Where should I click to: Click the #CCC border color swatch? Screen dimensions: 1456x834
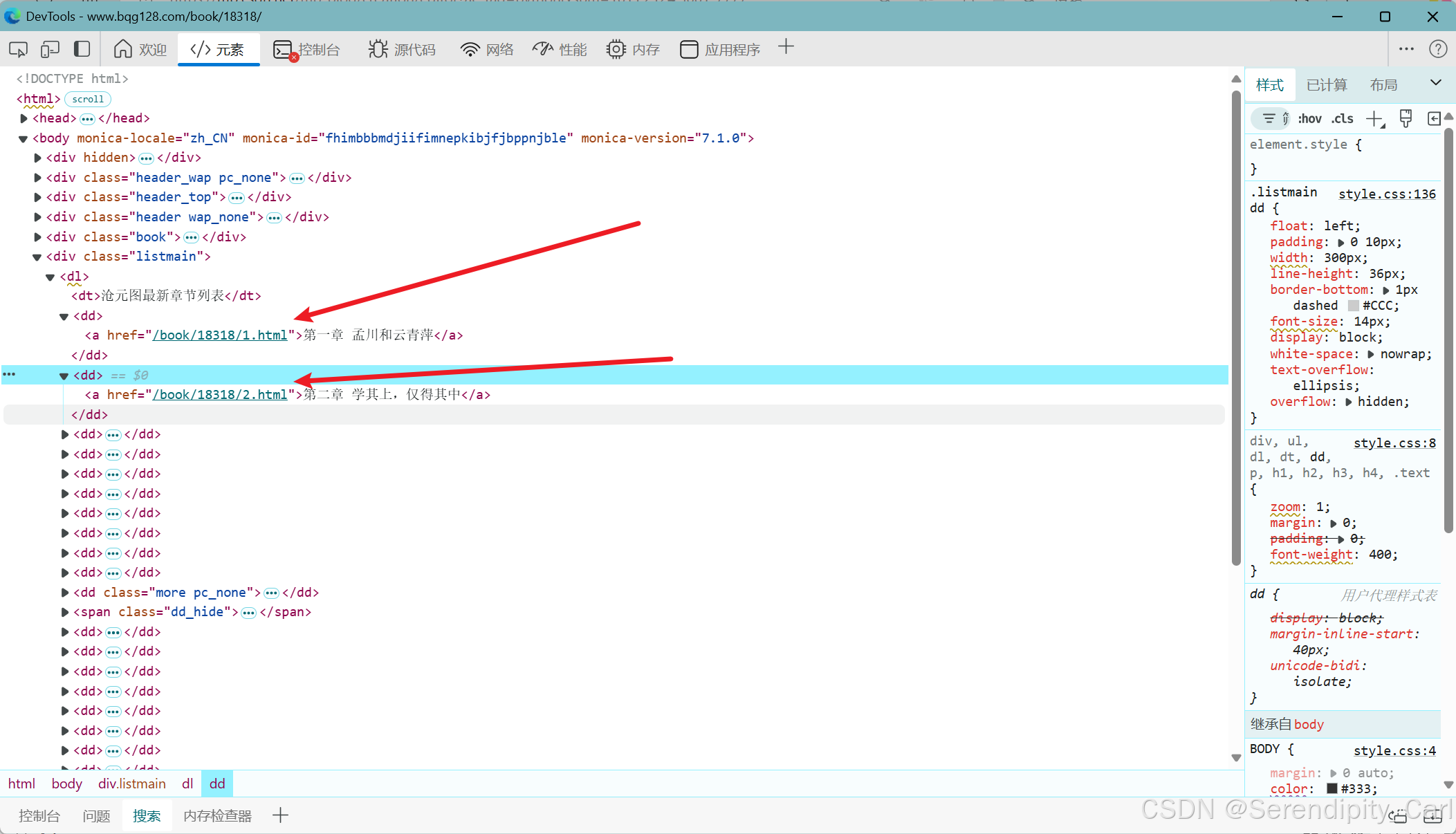[1354, 306]
